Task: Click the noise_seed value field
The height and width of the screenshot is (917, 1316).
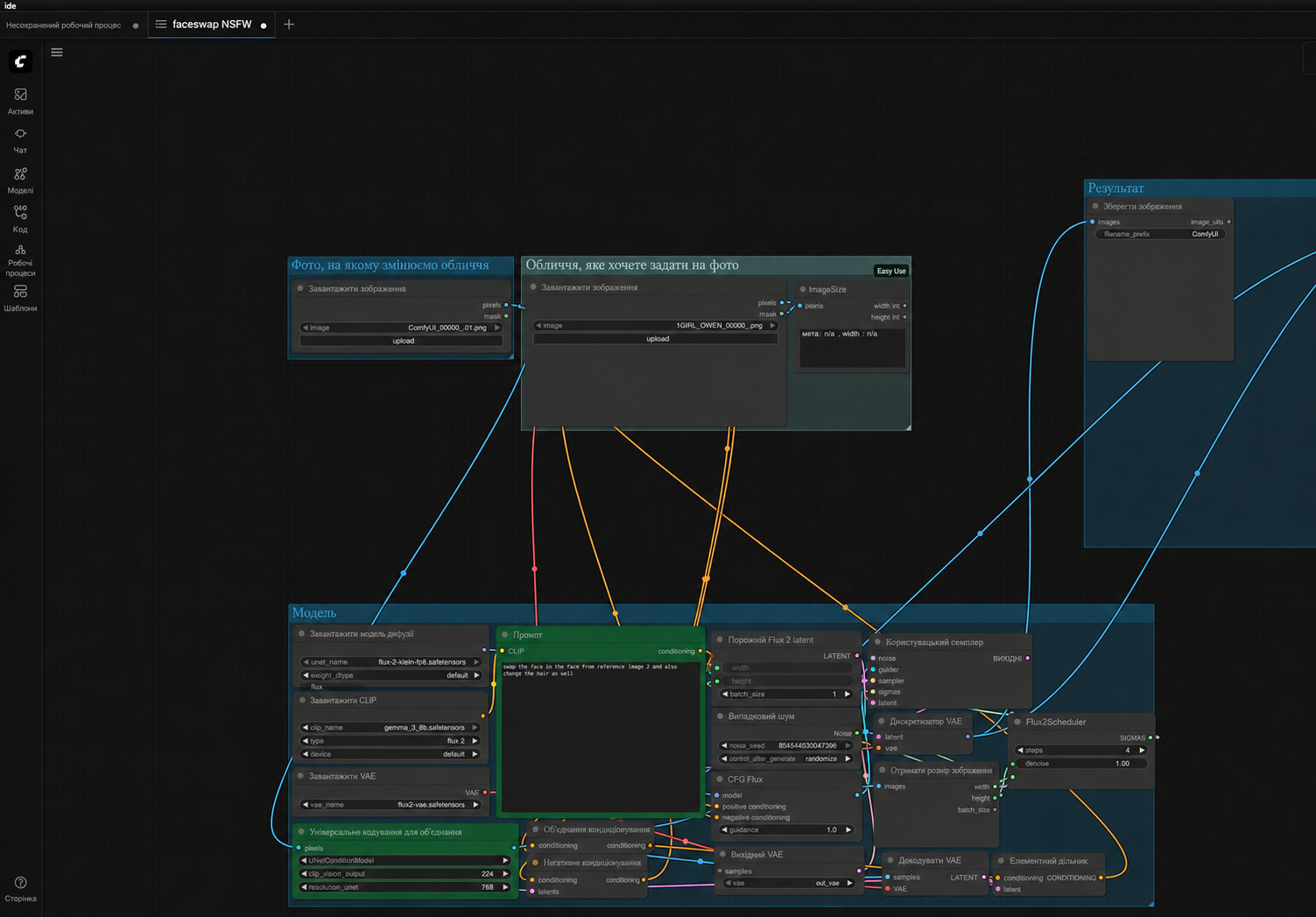Action: pyautogui.click(x=785, y=746)
